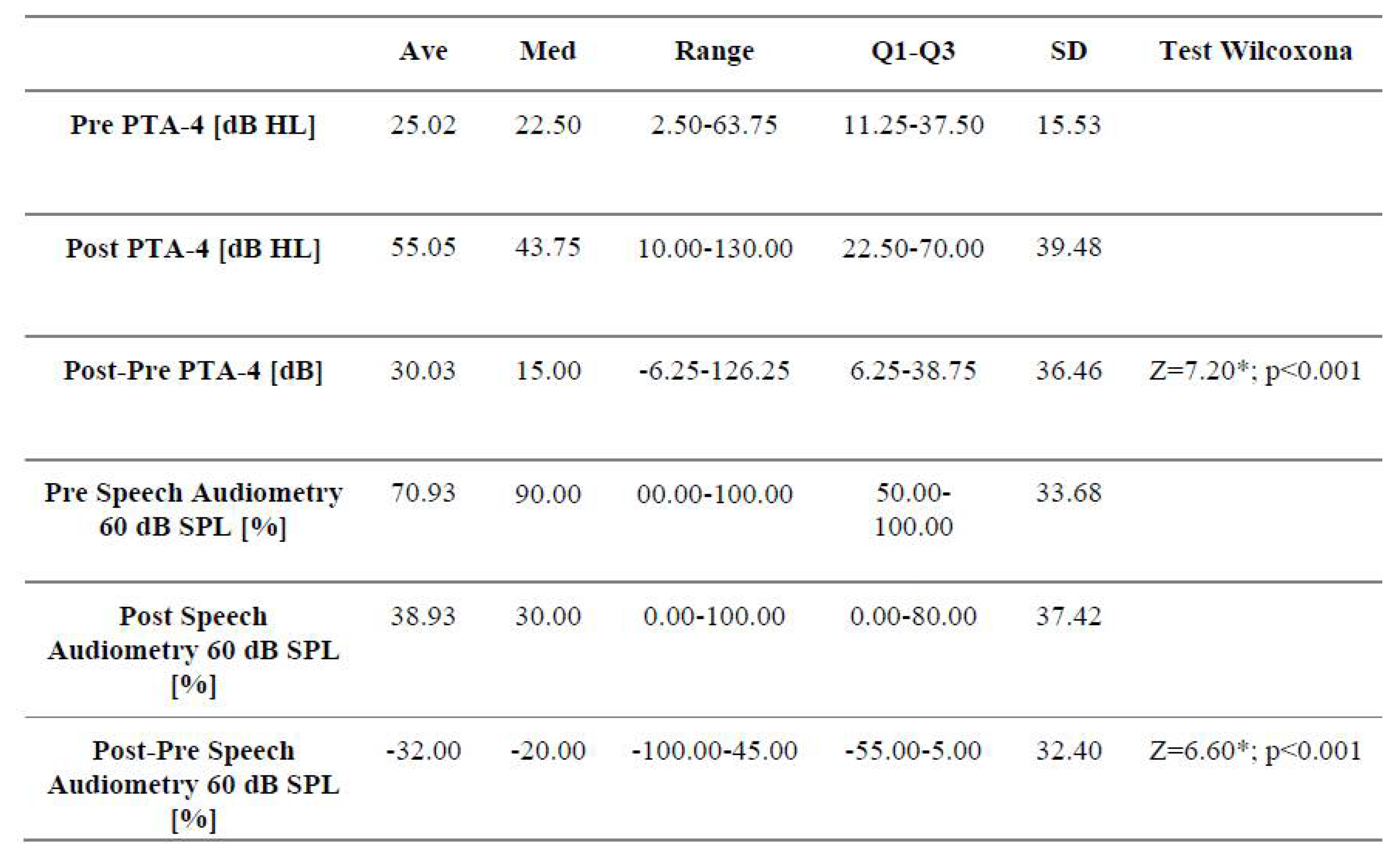Click the Q1-Q3 column header
The width and height of the screenshot is (1400, 851).
click(913, 51)
